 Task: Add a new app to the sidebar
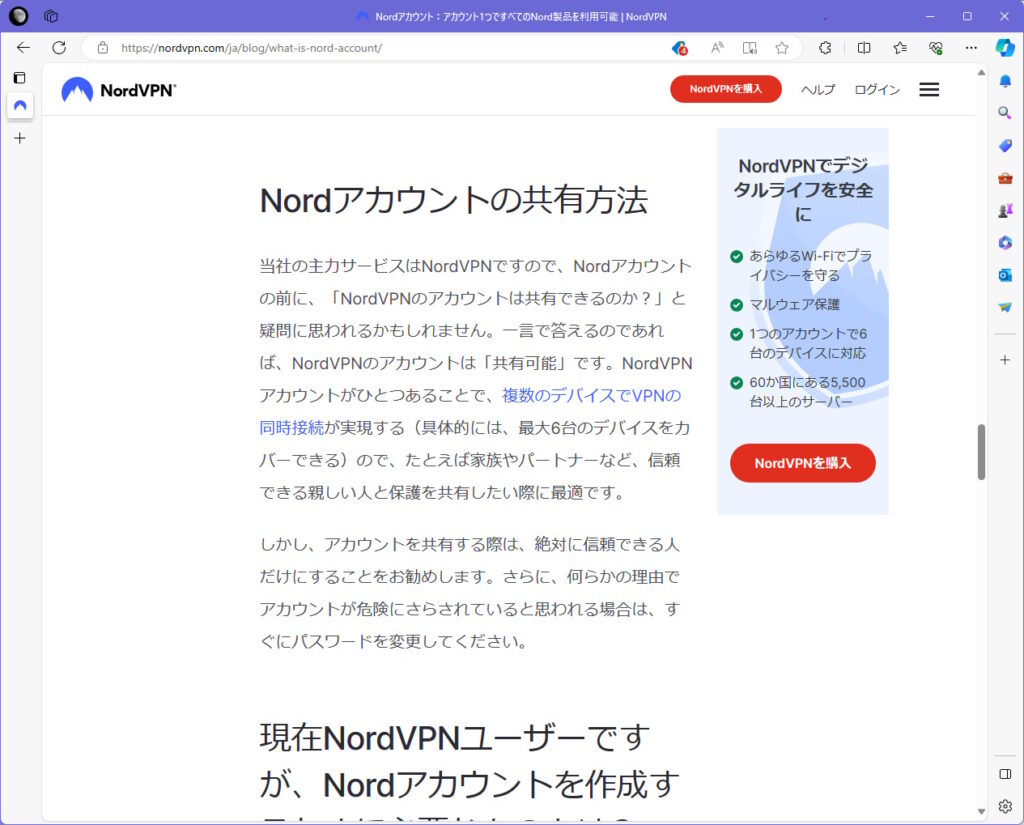pyautogui.click(x=1005, y=360)
